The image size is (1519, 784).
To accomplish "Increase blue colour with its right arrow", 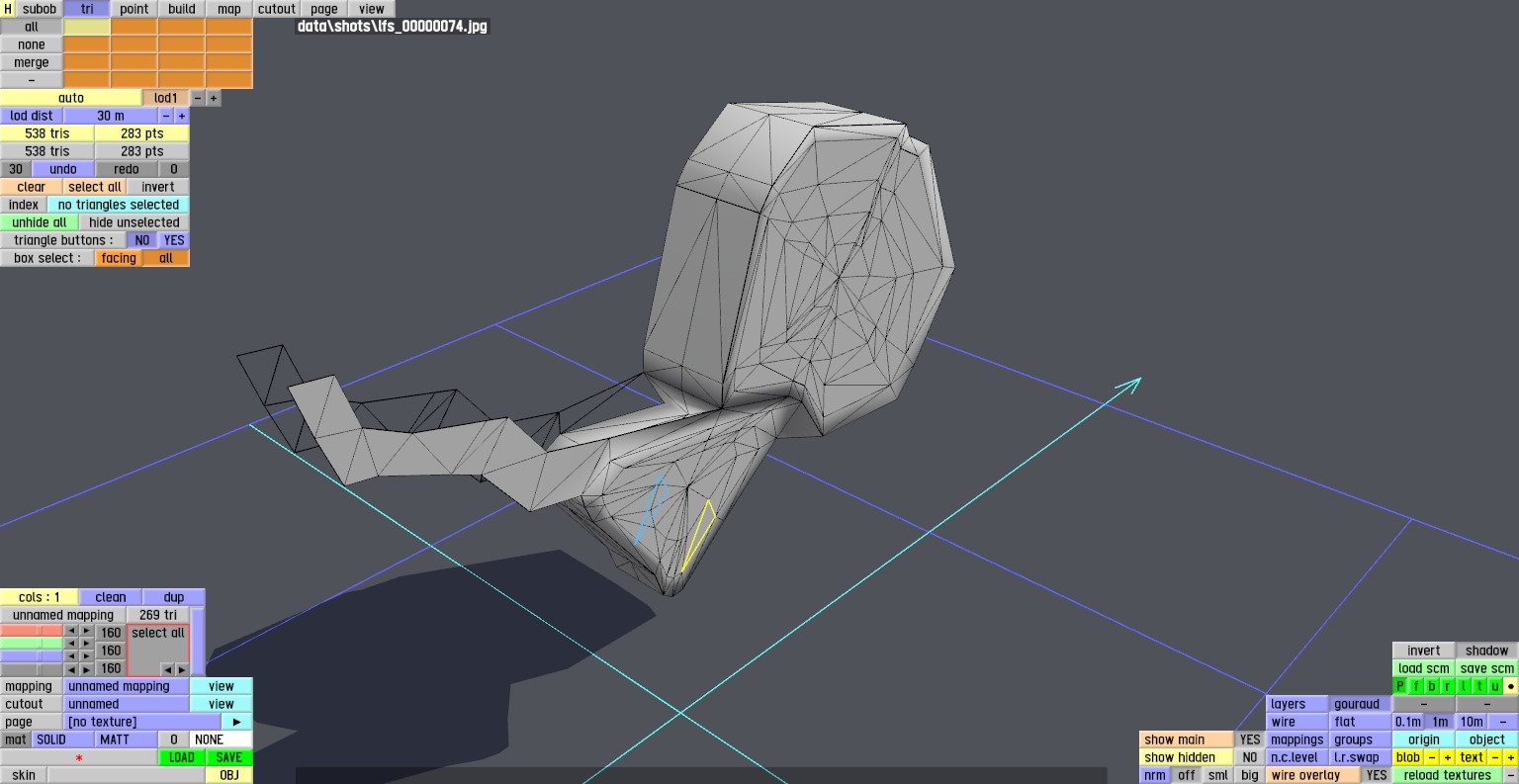I will point(86,655).
